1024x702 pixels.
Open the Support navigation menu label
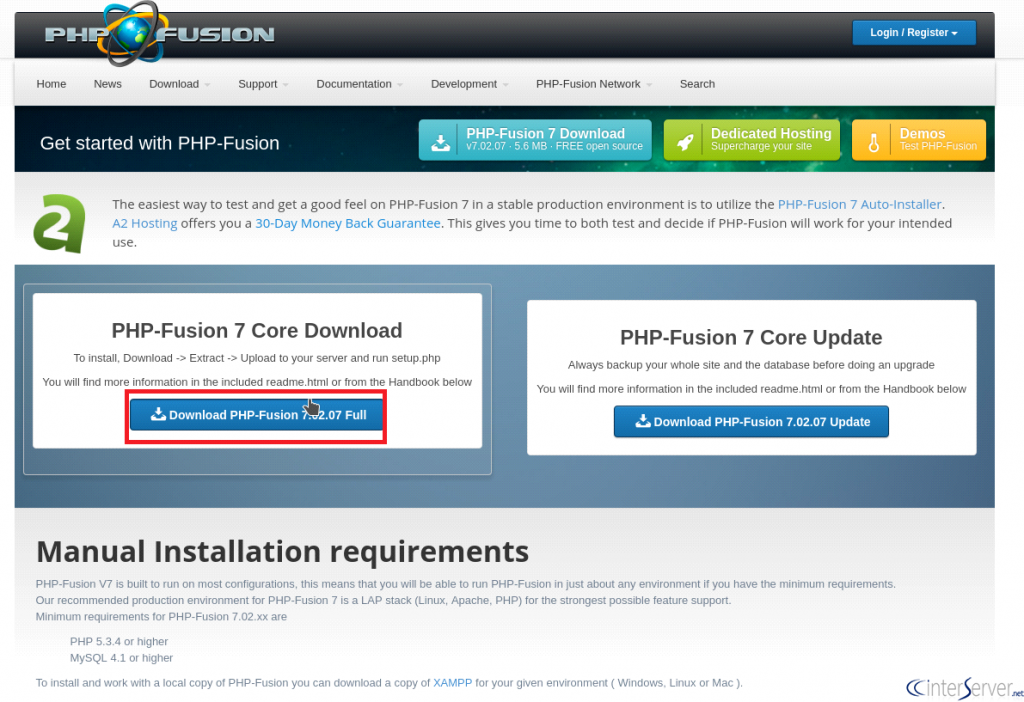[257, 84]
